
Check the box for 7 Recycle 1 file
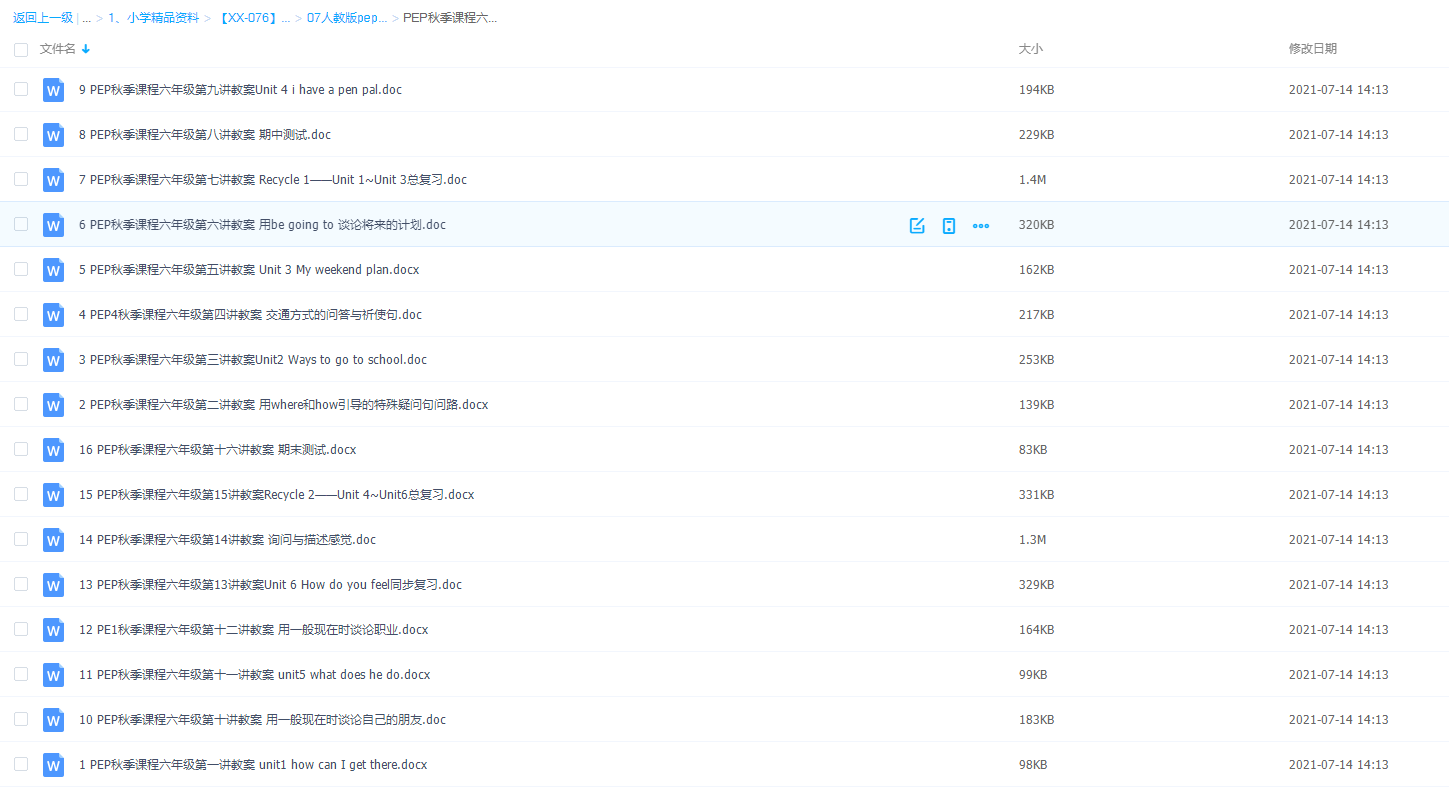(x=21, y=179)
